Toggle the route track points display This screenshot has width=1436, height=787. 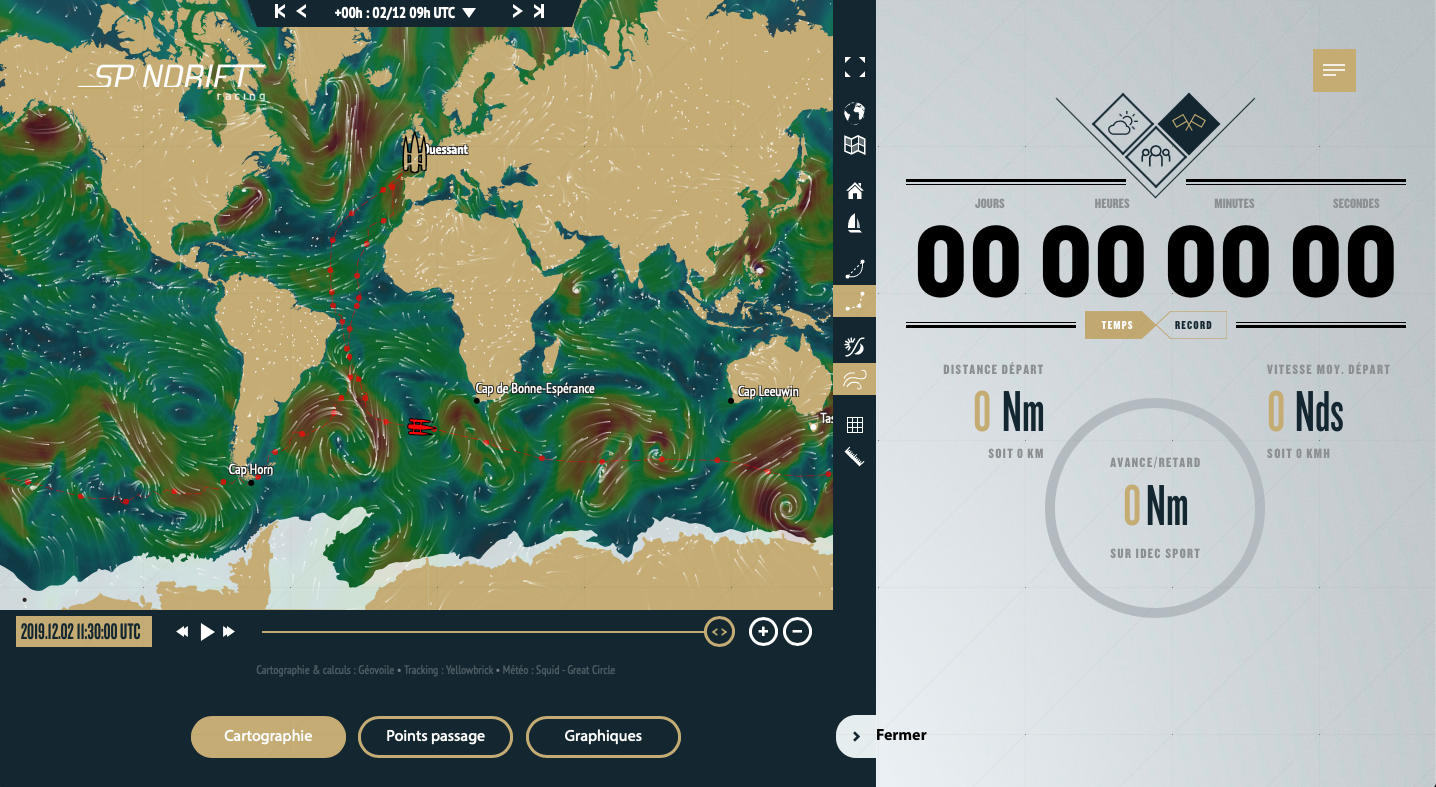854,301
